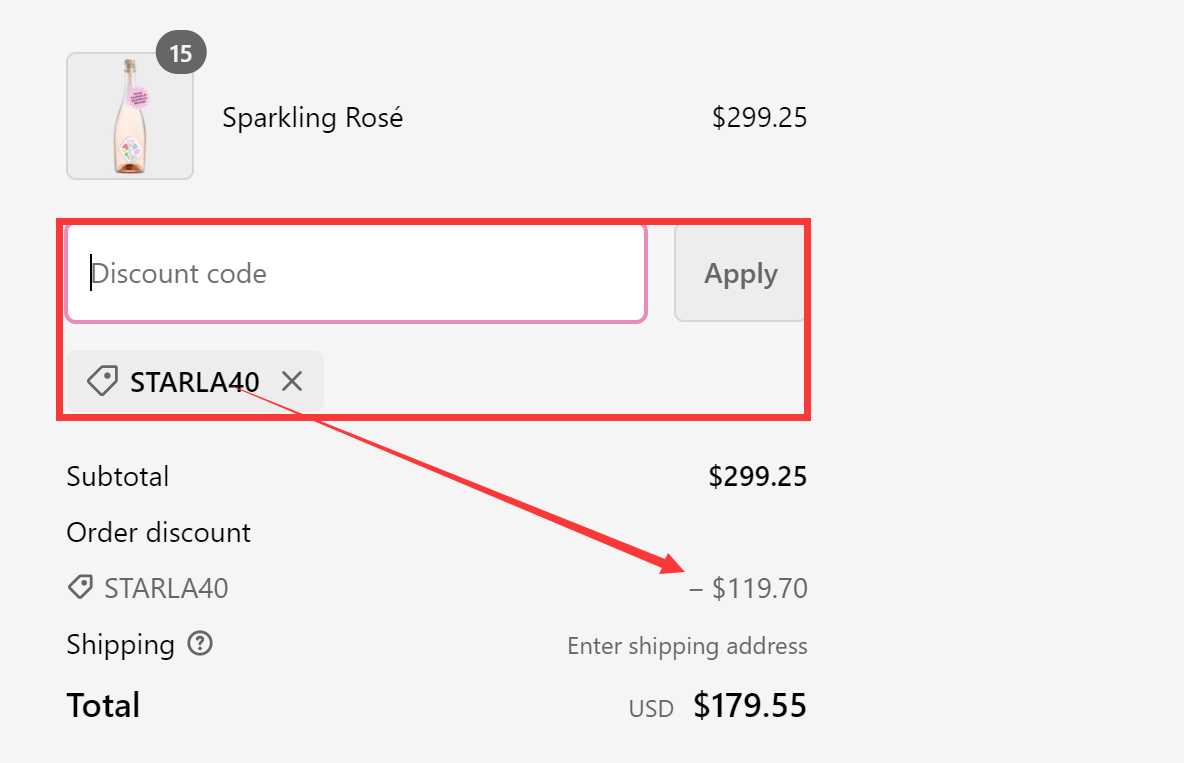This screenshot has width=1184, height=763.
Task: Click the Subtotal amount $299.25
Action: point(757,476)
